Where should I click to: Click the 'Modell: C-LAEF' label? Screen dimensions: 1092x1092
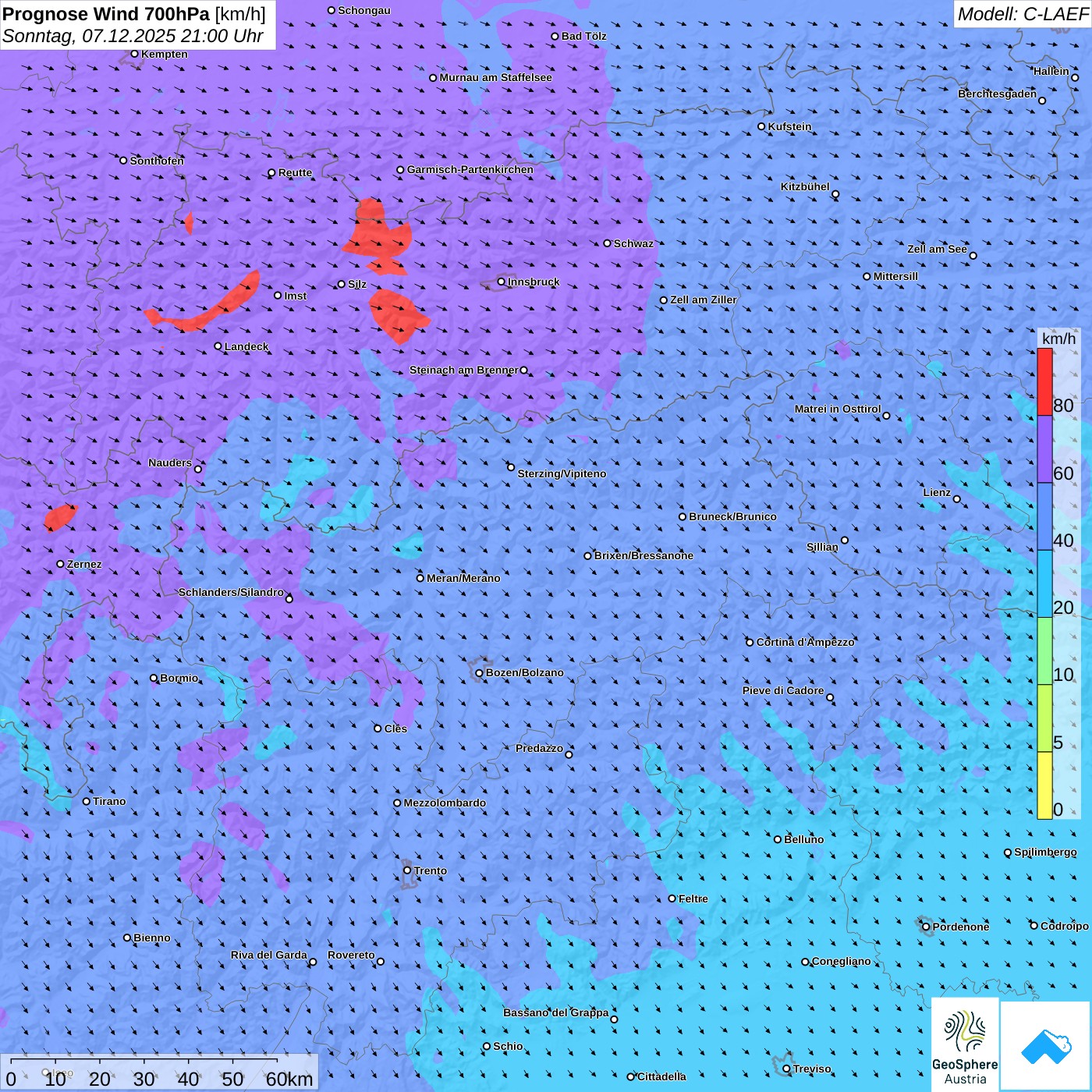pyautogui.click(x=1023, y=14)
